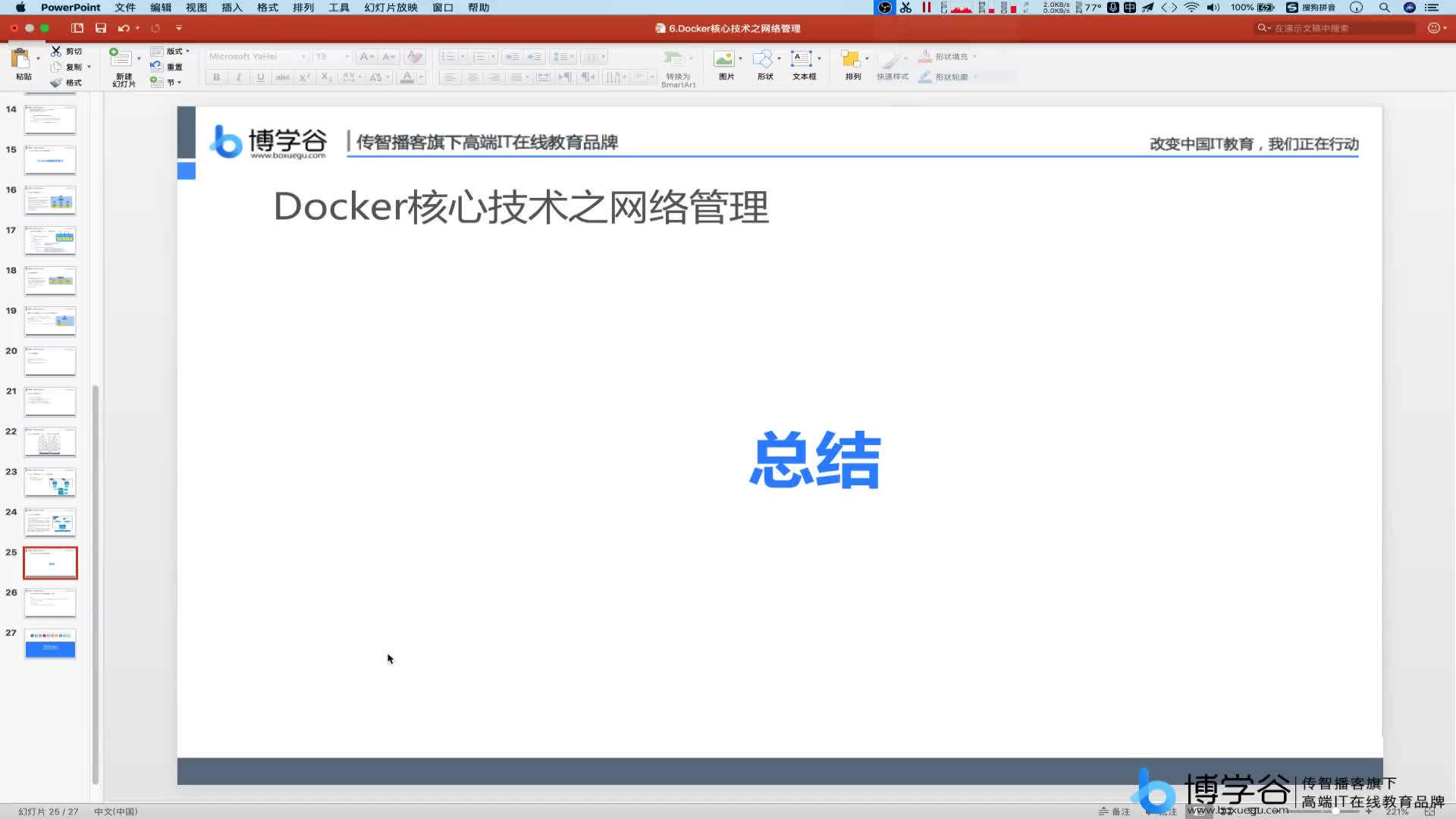Screen dimensions: 1456x819
Task: Click Convert to SmartArt button
Action: point(678,70)
